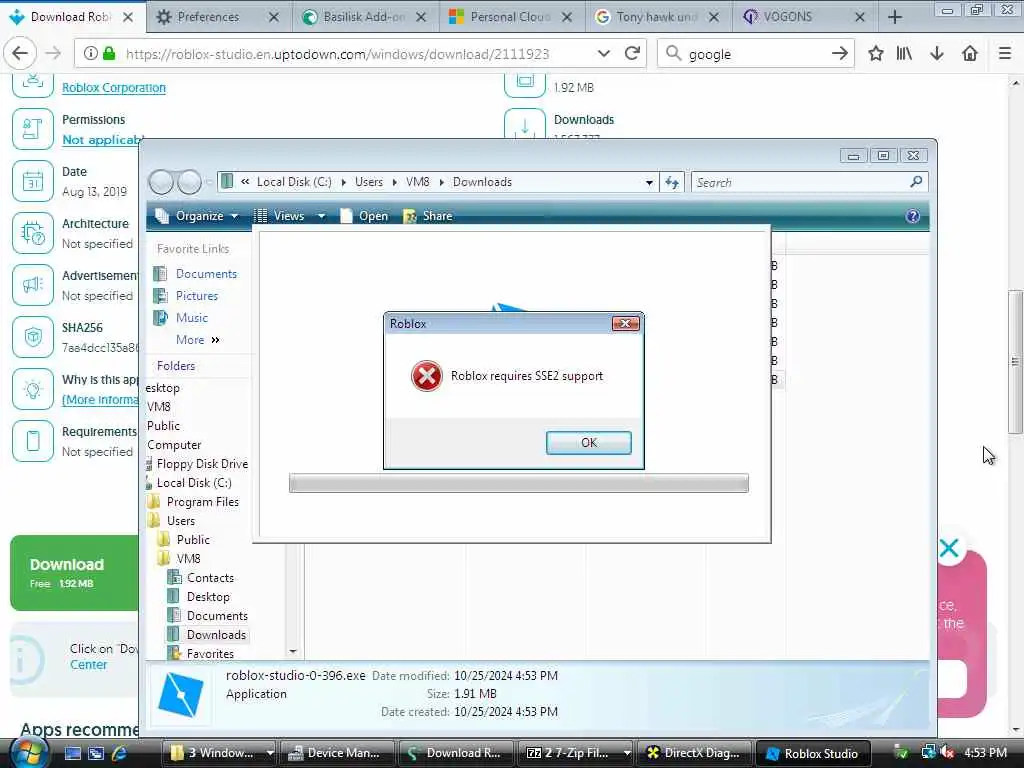This screenshot has height=768, width=1024.
Task: Switch to the Tony hawk tab
Action: coord(656,17)
